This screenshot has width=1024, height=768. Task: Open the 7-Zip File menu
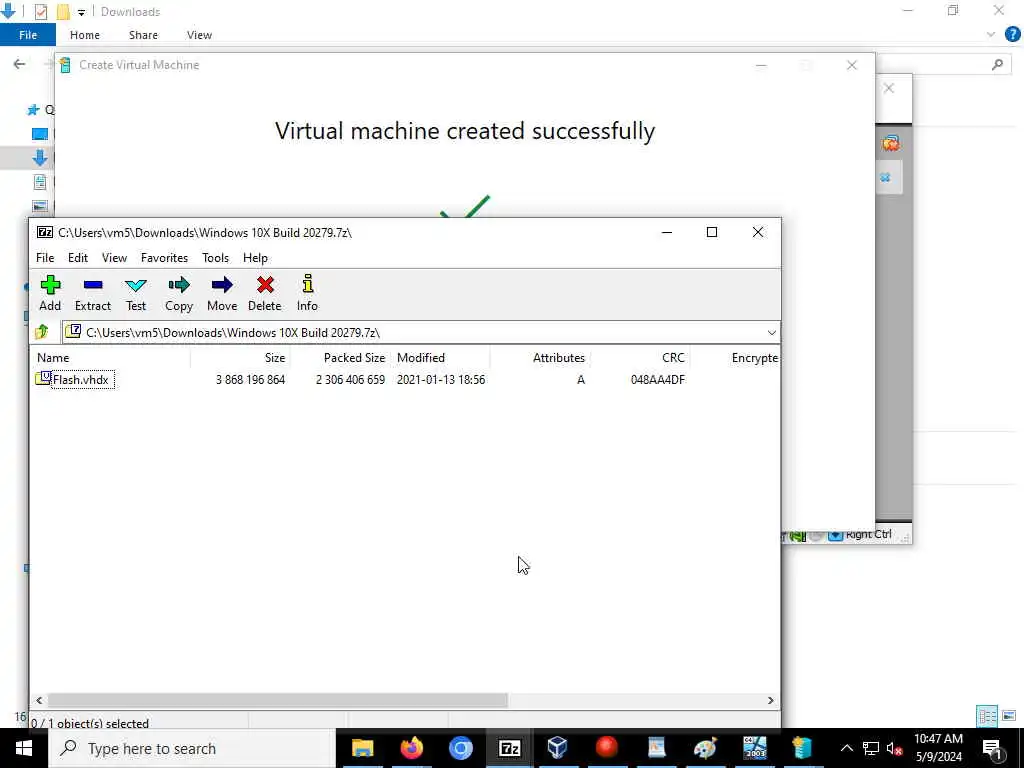pyautogui.click(x=45, y=258)
